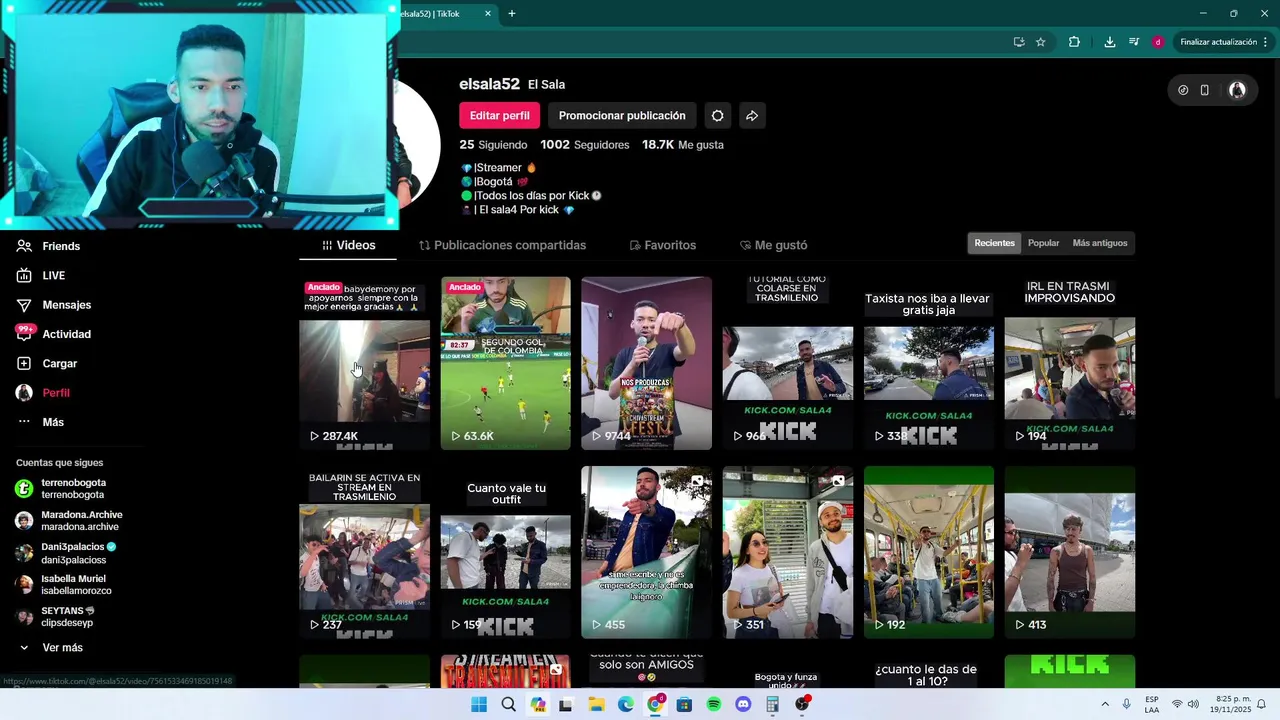This screenshot has width=1280, height=720.
Task: Open profile settings gear icon
Action: coord(717,116)
